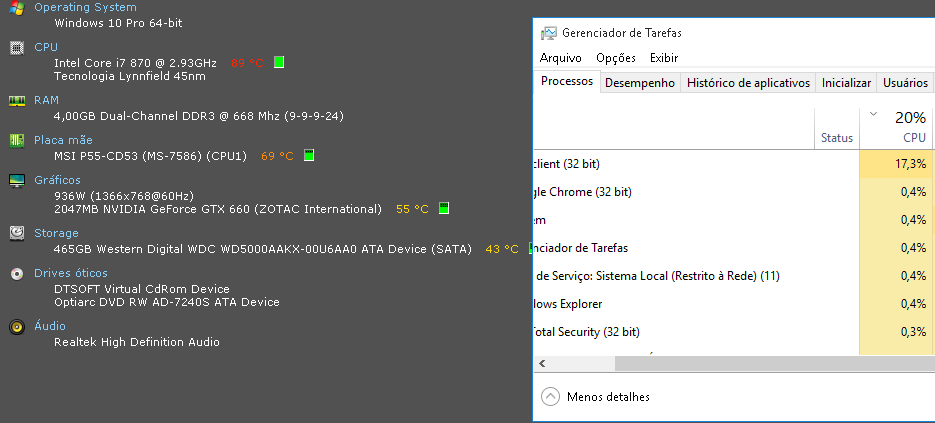Collapse details with Menos detalhes button

click(x=595, y=397)
